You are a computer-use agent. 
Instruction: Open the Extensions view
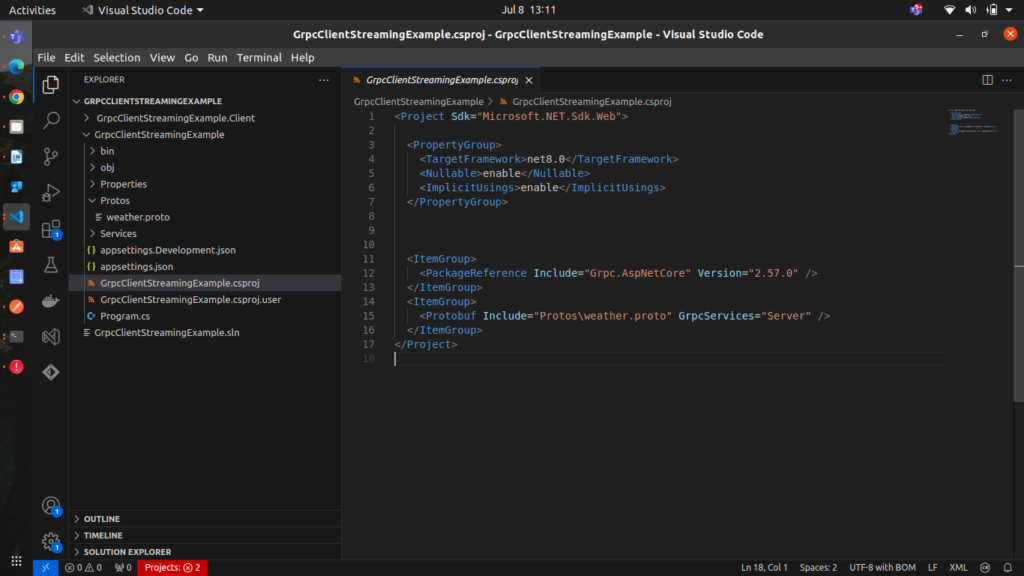(x=51, y=229)
